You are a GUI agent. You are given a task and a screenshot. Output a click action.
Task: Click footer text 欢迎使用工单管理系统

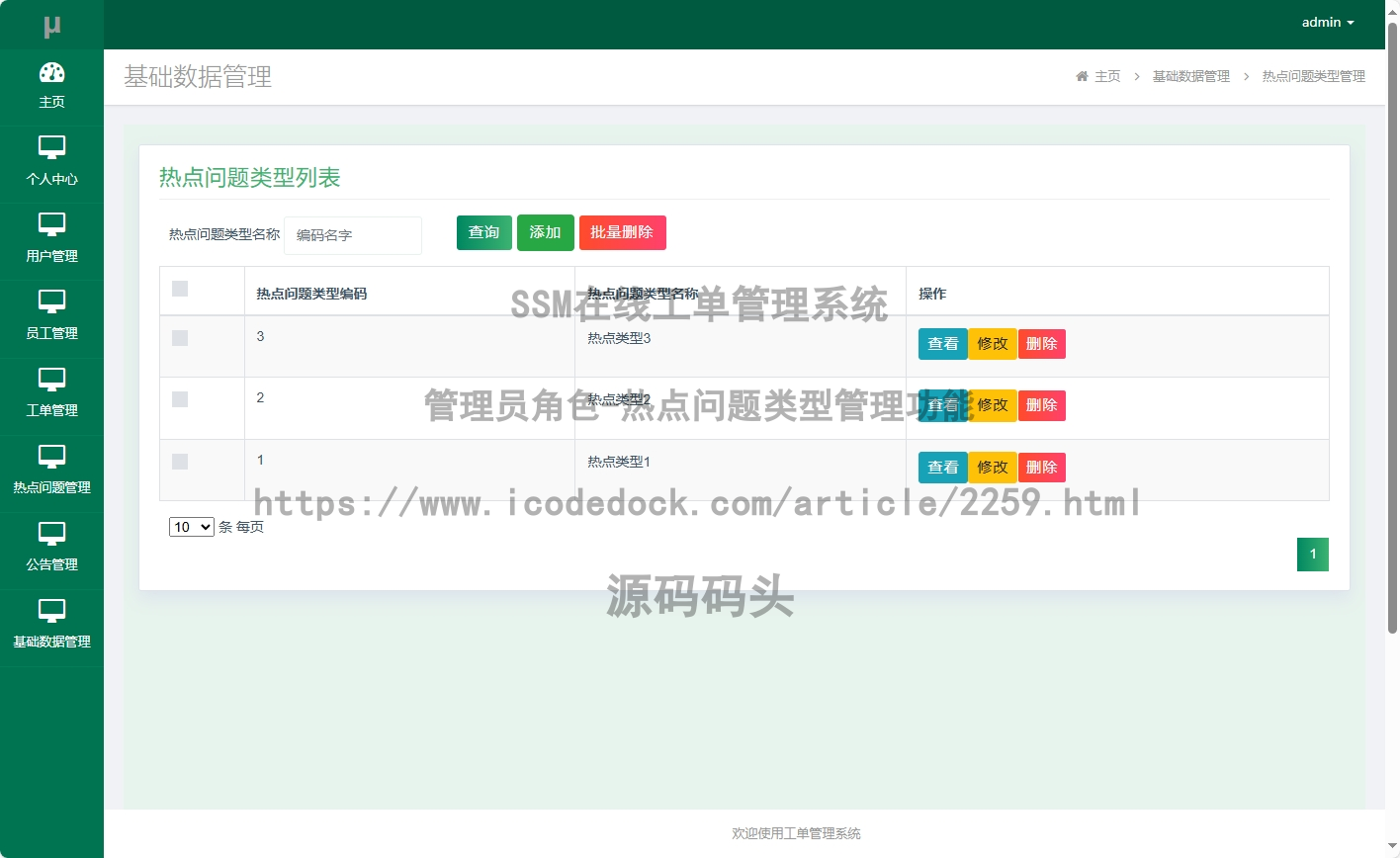coord(796,833)
